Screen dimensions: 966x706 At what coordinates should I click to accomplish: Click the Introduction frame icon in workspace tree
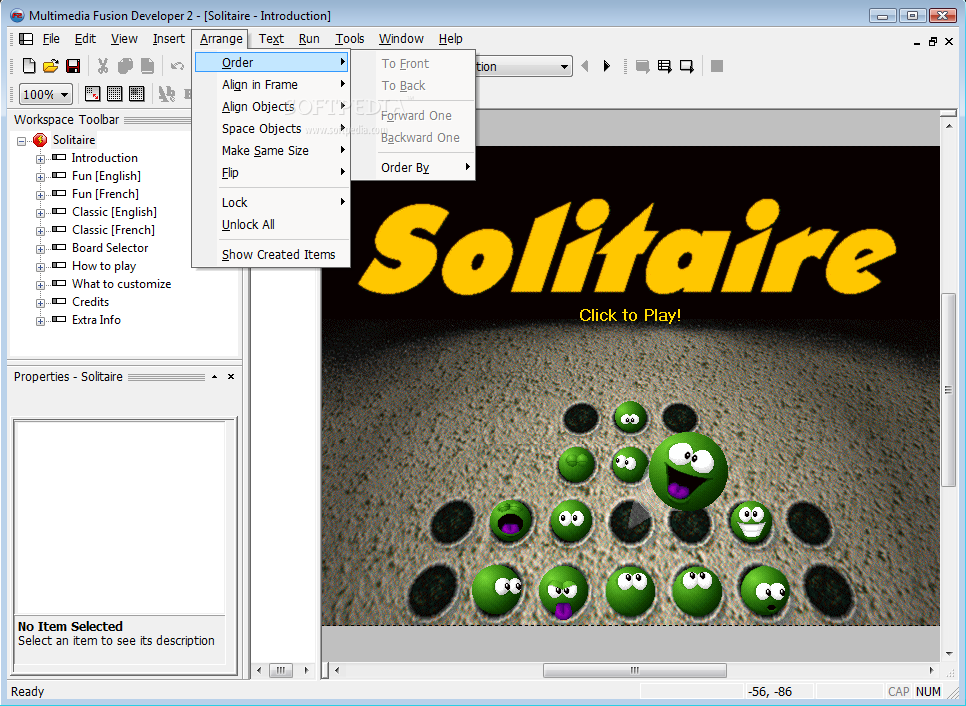tap(59, 158)
